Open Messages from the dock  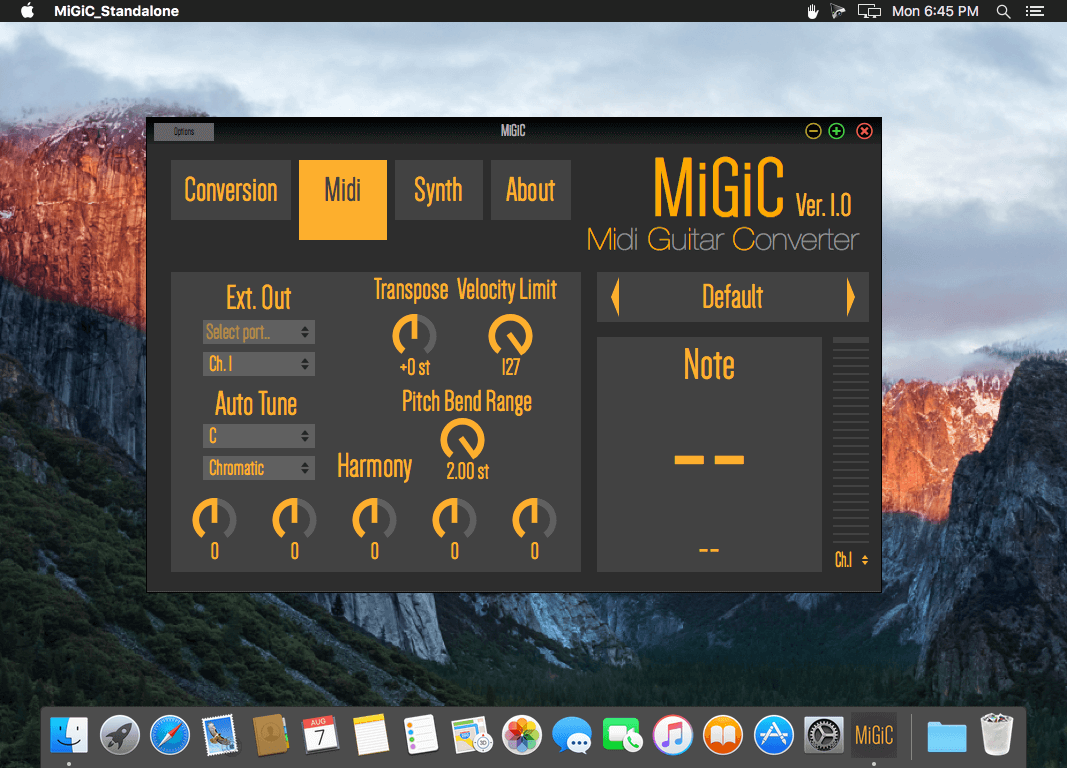pos(572,735)
